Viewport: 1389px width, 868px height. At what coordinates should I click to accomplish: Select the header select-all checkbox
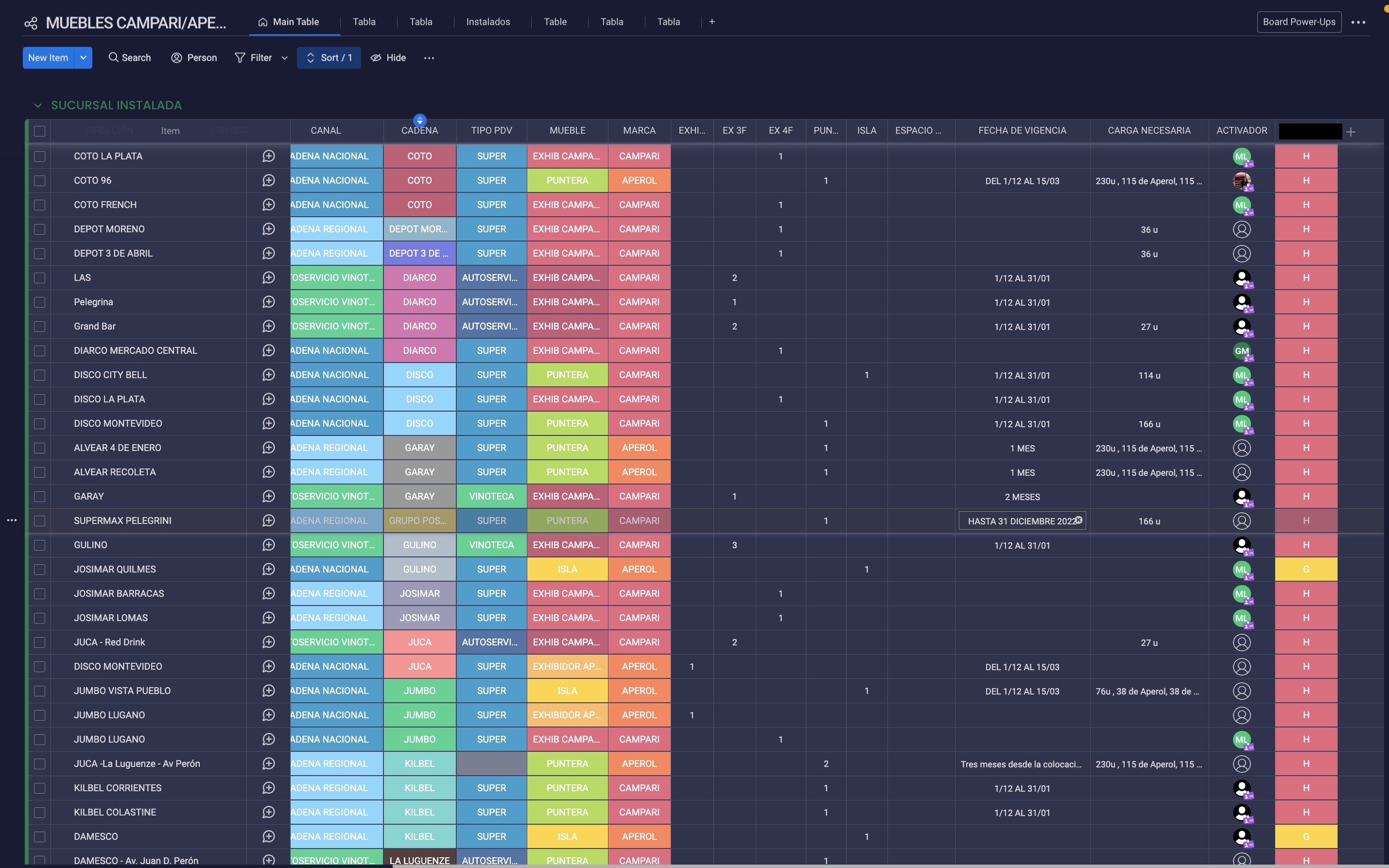39,131
